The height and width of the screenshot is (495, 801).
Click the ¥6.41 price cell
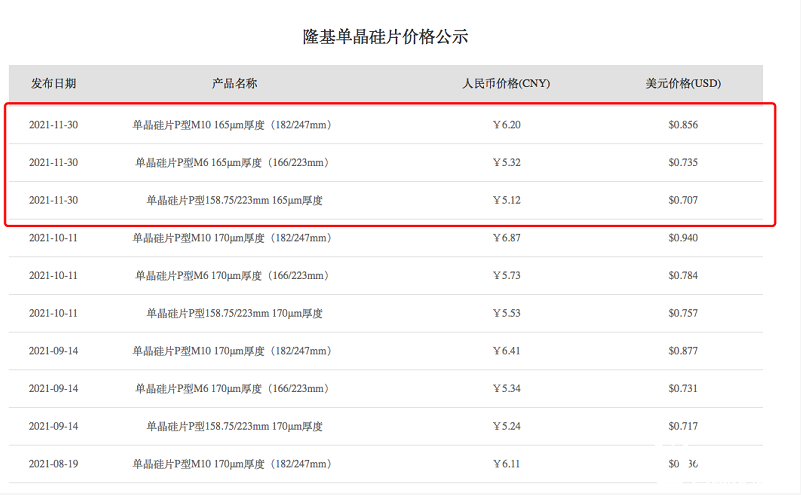tap(507, 351)
